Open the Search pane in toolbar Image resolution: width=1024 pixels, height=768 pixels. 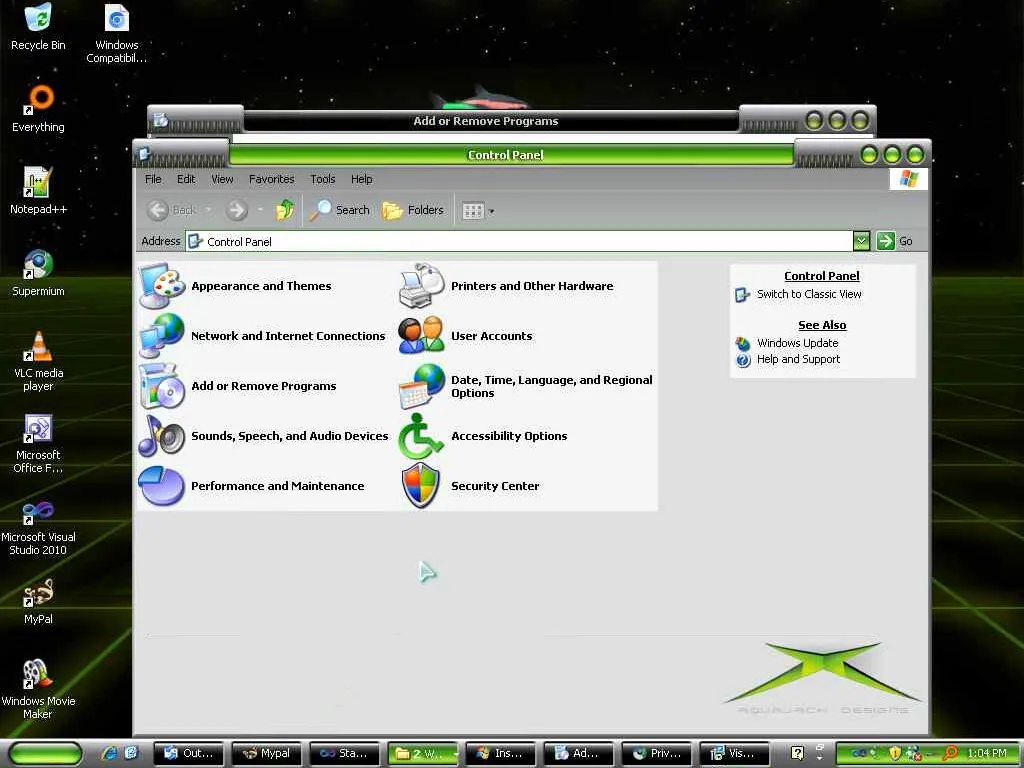coord(340,210)
